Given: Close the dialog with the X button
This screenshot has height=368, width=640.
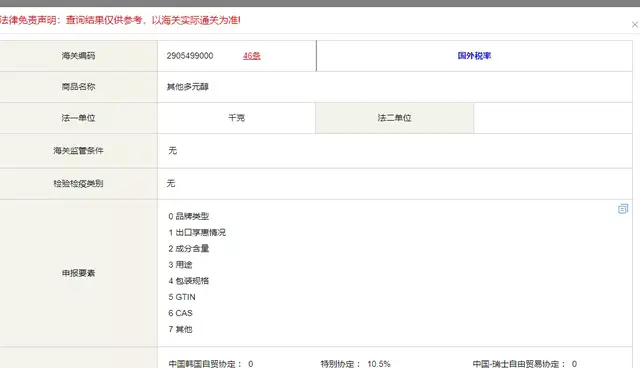Looking at the screenshot, I should coord(635,25).
